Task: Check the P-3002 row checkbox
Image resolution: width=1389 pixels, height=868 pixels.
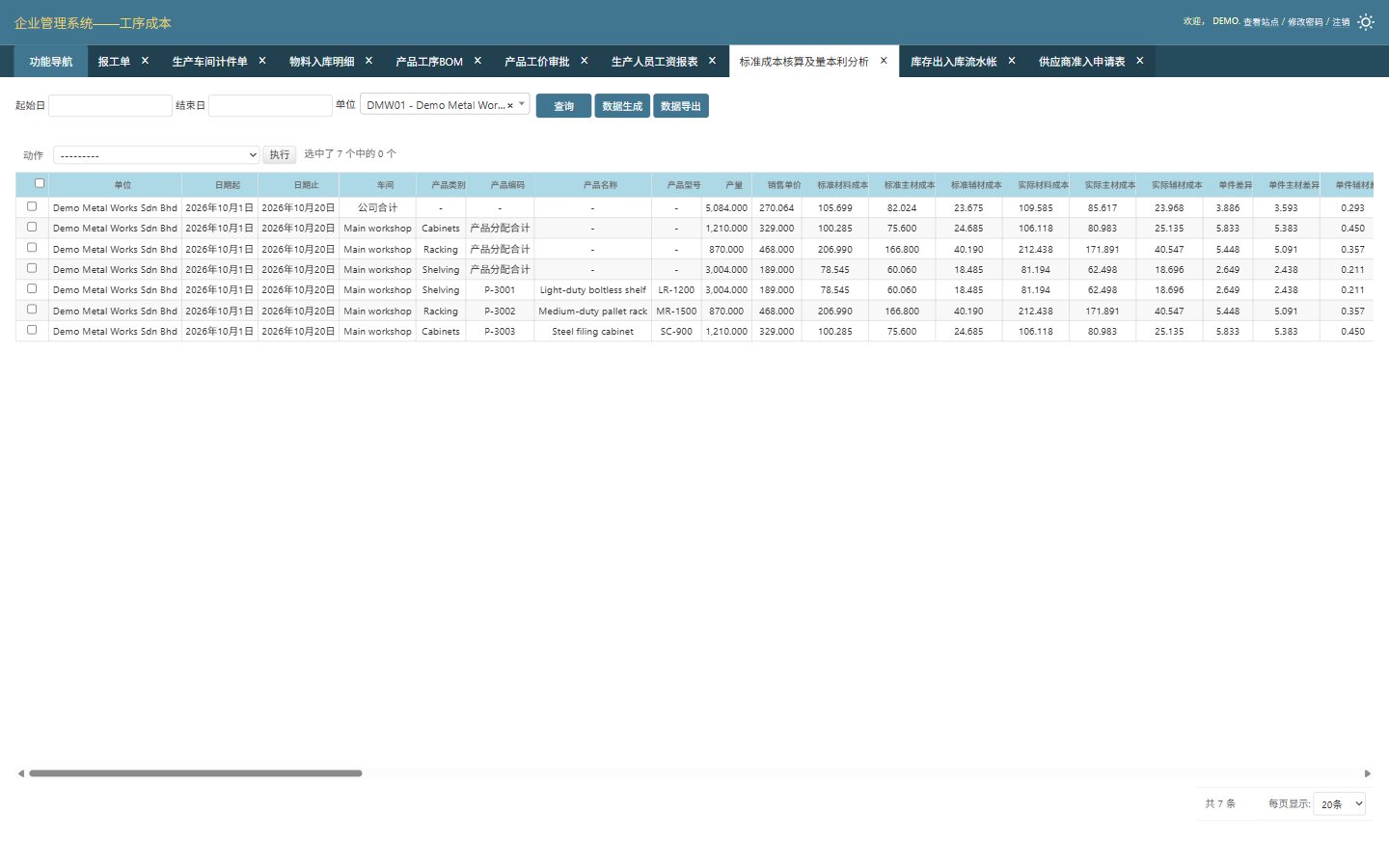Action: coord(32,310)
